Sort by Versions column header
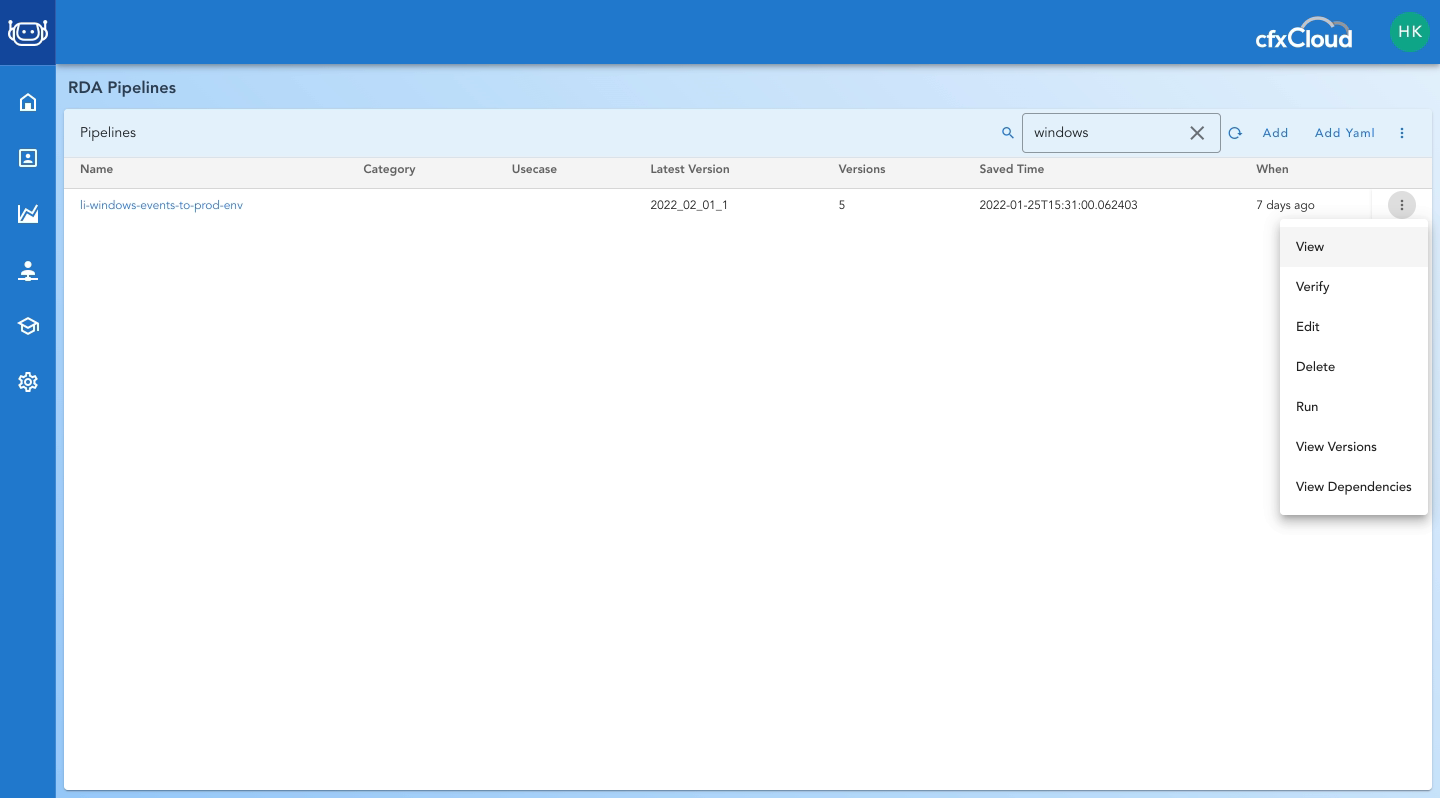 pyautogui.click(x=862, y=169)
